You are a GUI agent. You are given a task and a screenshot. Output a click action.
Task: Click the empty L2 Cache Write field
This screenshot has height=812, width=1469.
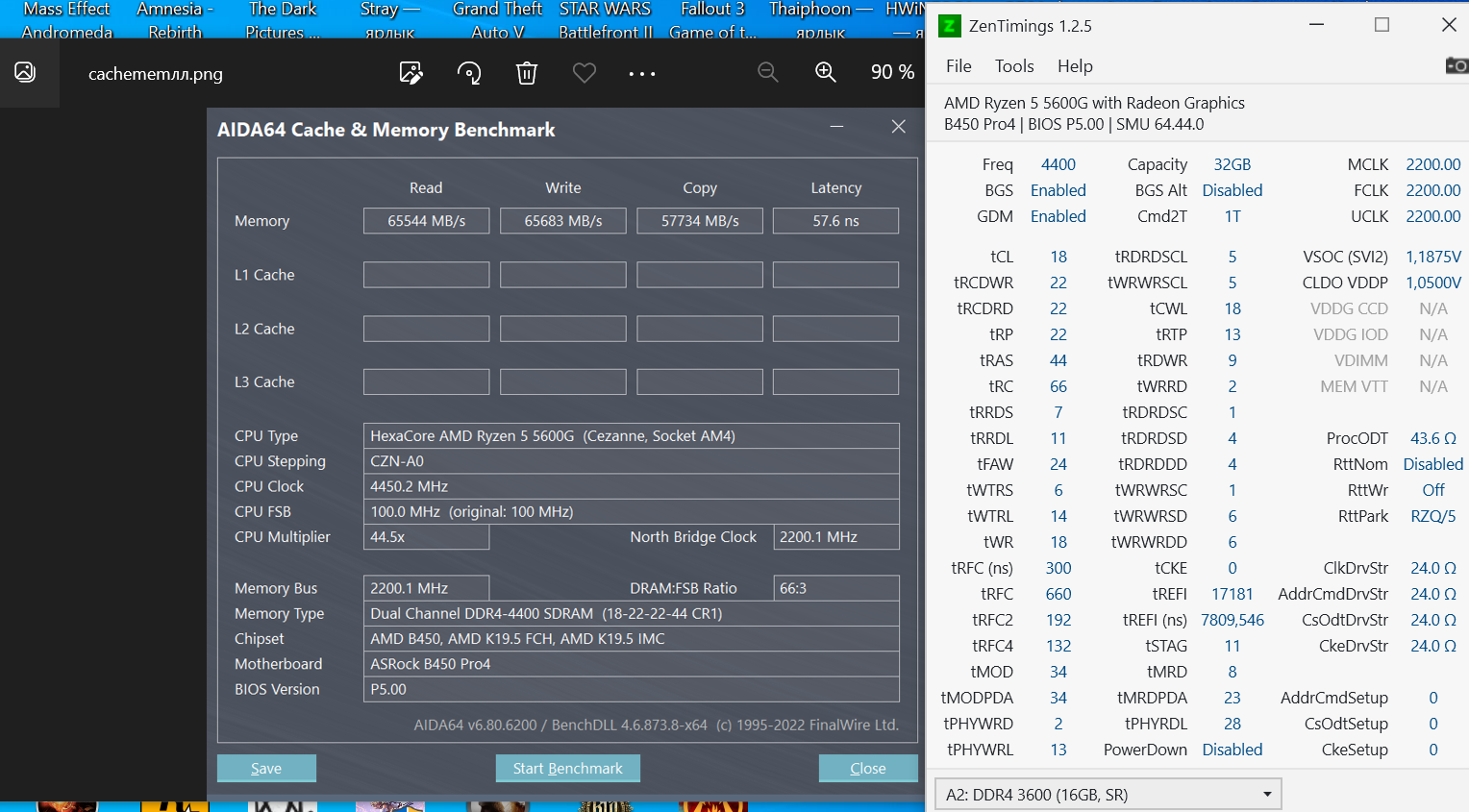pos(563,329)
